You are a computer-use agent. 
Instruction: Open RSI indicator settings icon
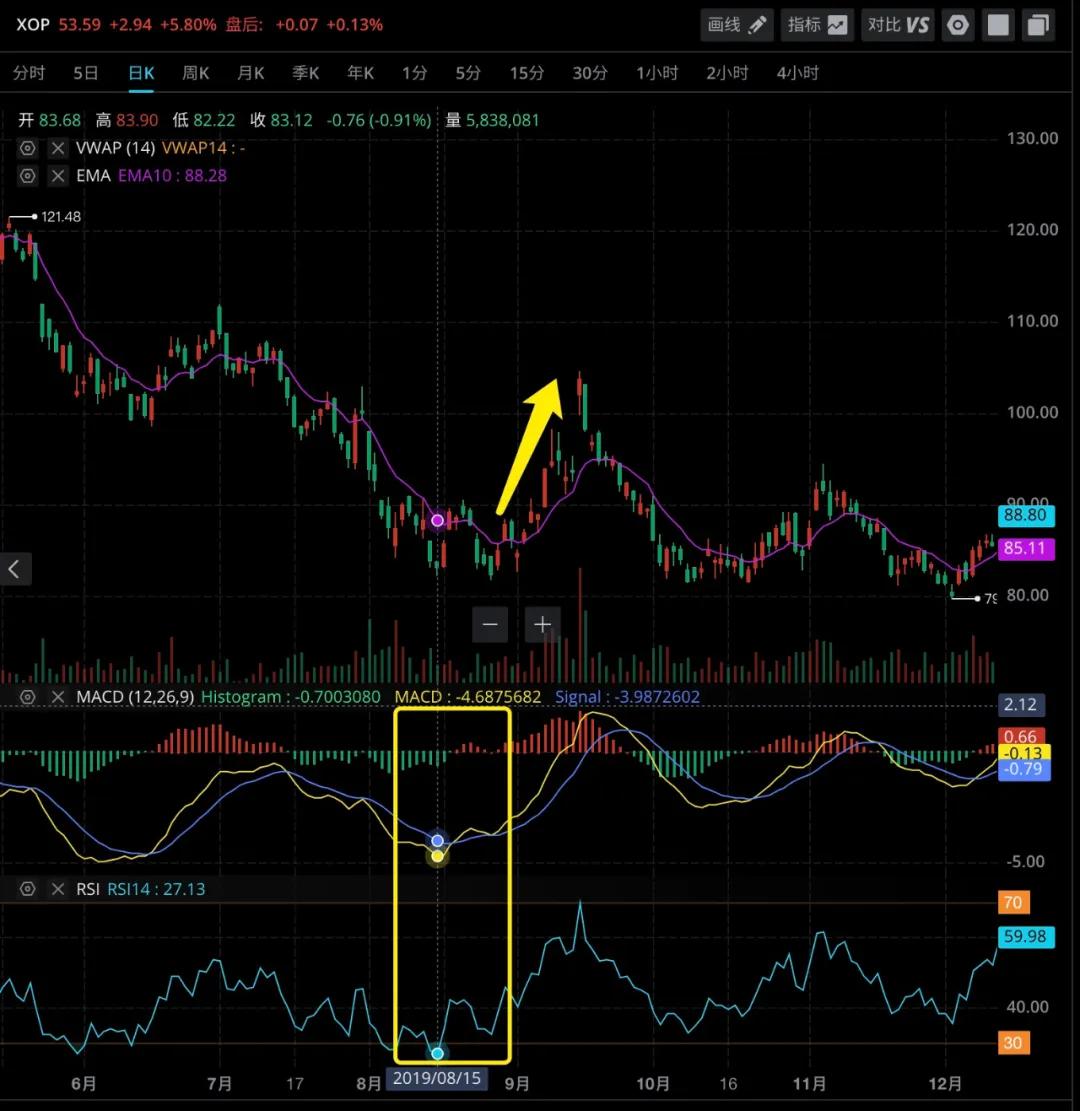28,889
